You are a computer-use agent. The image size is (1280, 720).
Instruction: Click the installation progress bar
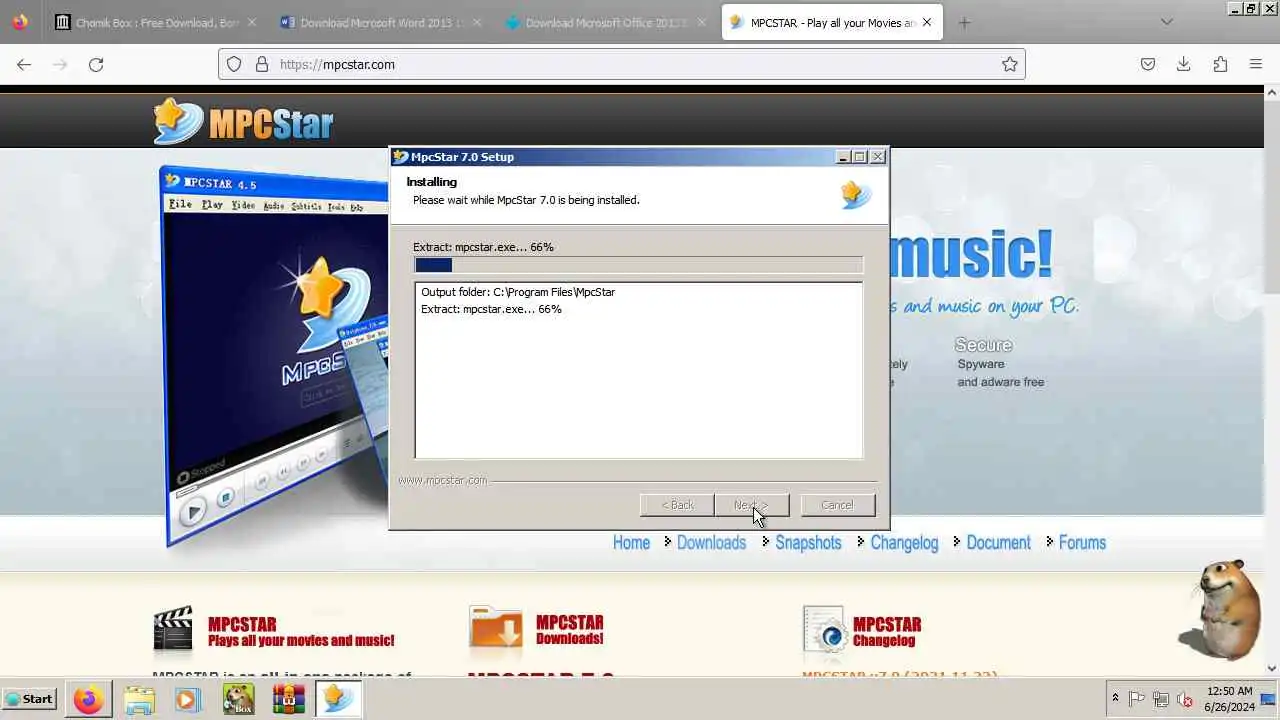(638, 265)
